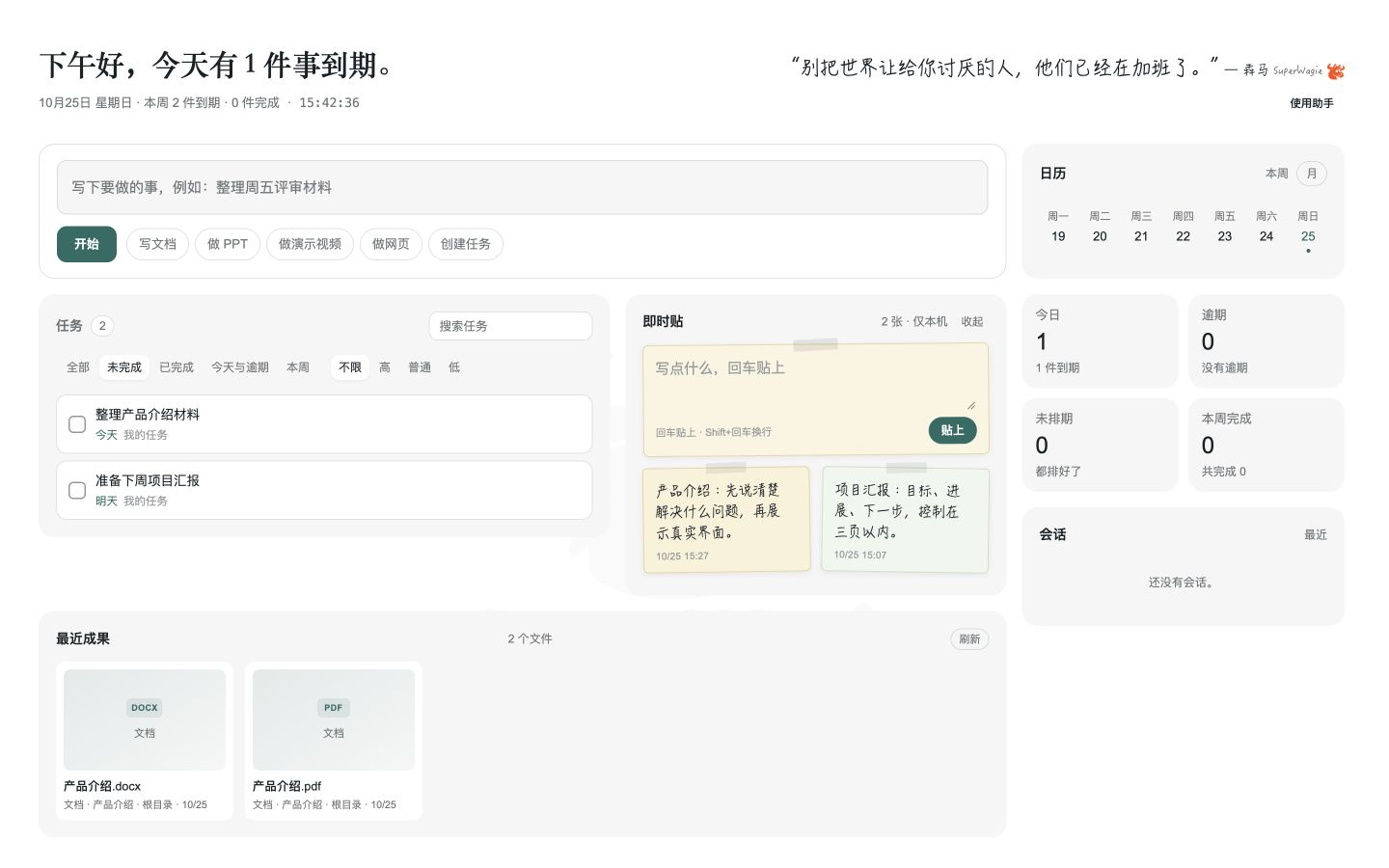Open the 产品介绍.pdf thumbnail
This screenshot has height=868, width=1389.
[x=334, y=719]
